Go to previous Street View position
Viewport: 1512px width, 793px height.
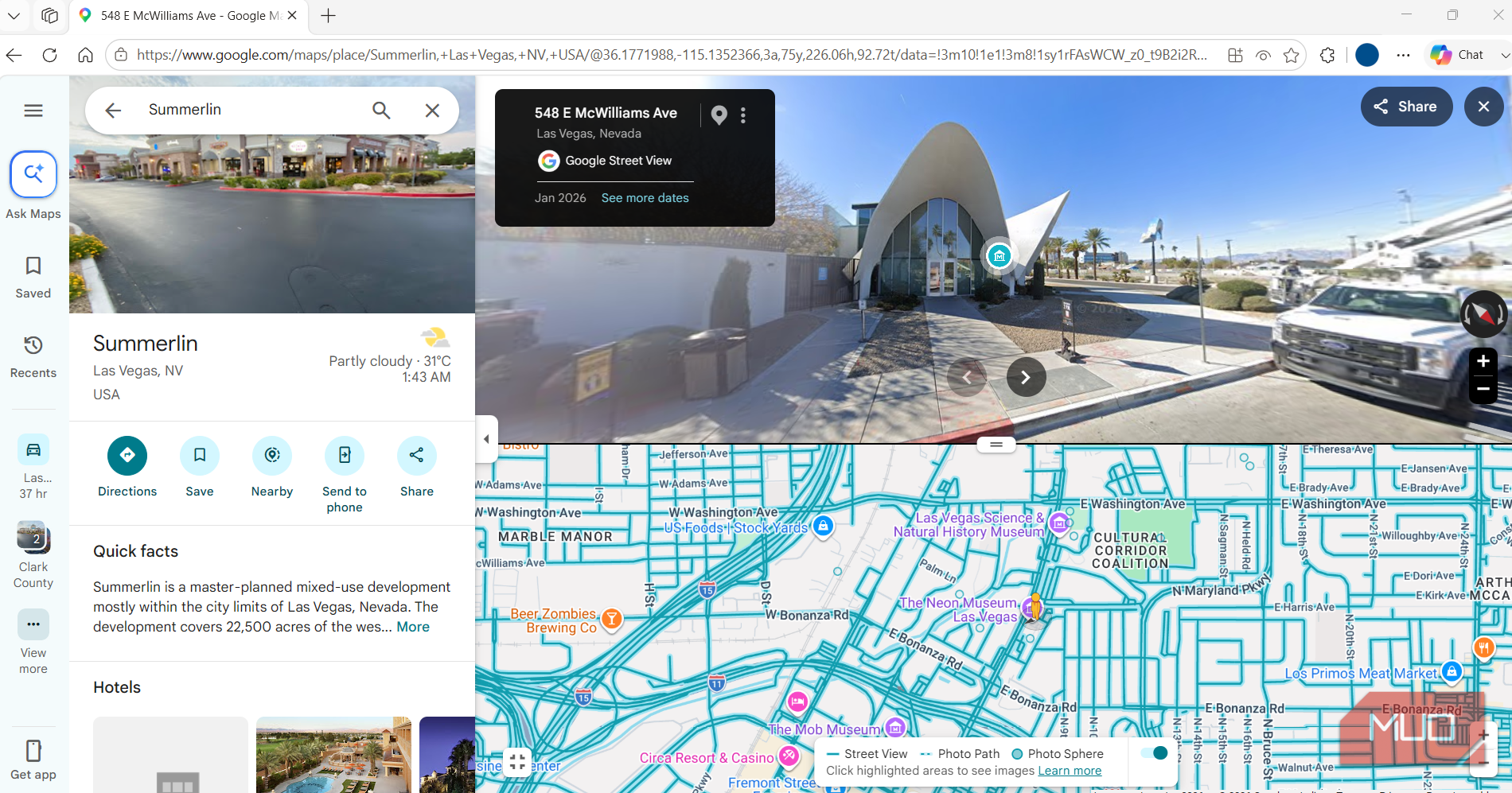967,377
